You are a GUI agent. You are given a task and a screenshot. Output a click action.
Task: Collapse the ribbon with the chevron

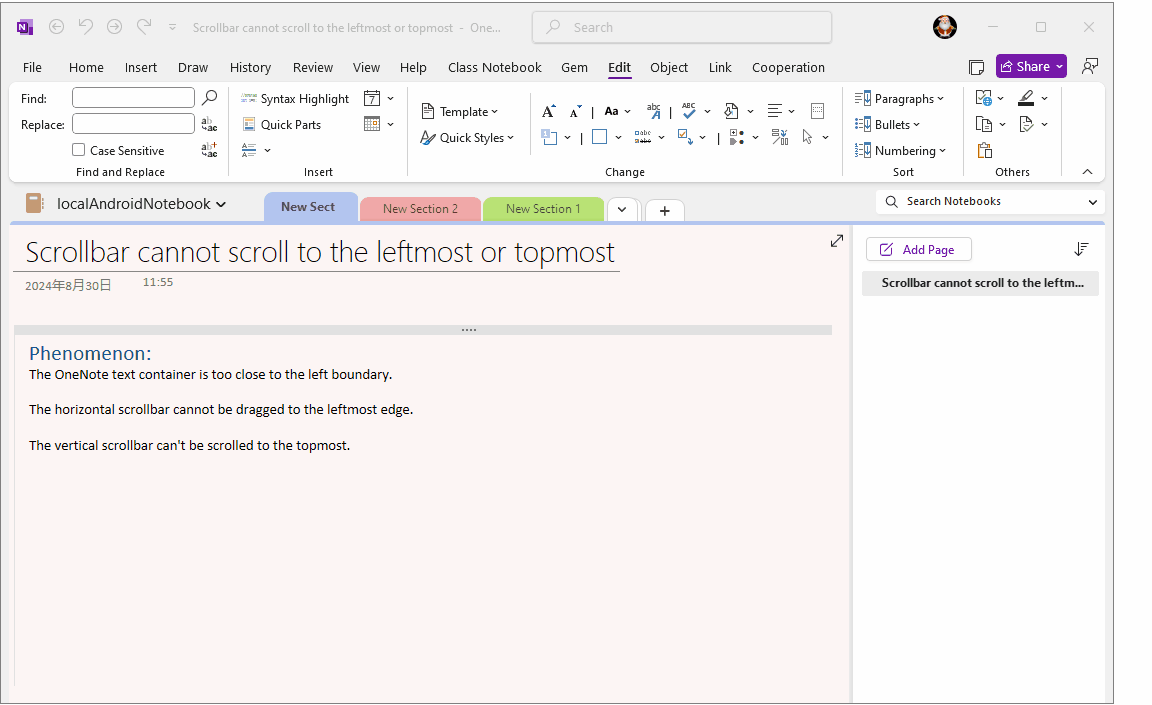click(x=1087, y=172)
